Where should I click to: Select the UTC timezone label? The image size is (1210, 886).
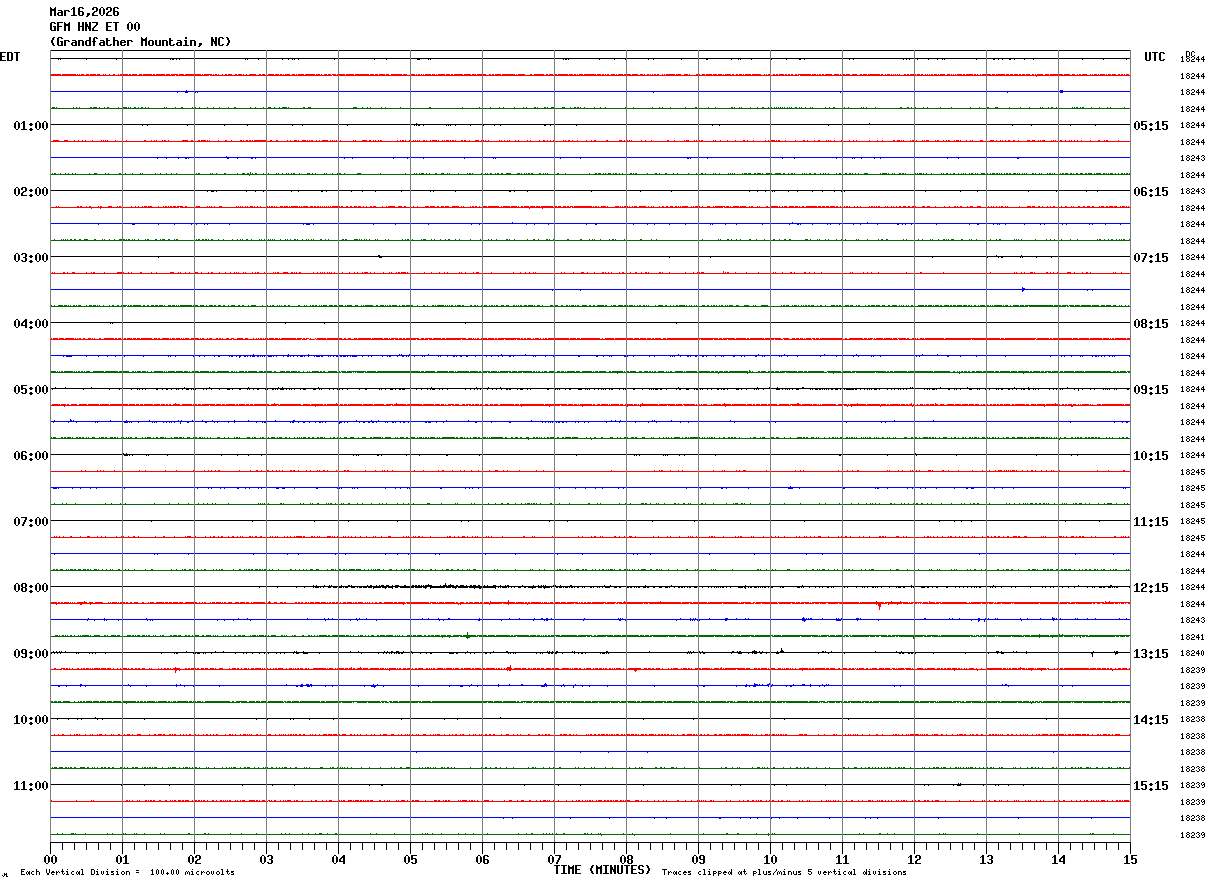(1155, 57)
